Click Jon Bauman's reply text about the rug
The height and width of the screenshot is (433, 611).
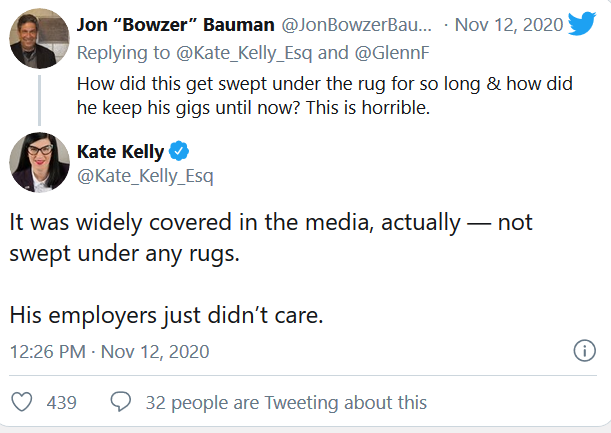point(325,96)
